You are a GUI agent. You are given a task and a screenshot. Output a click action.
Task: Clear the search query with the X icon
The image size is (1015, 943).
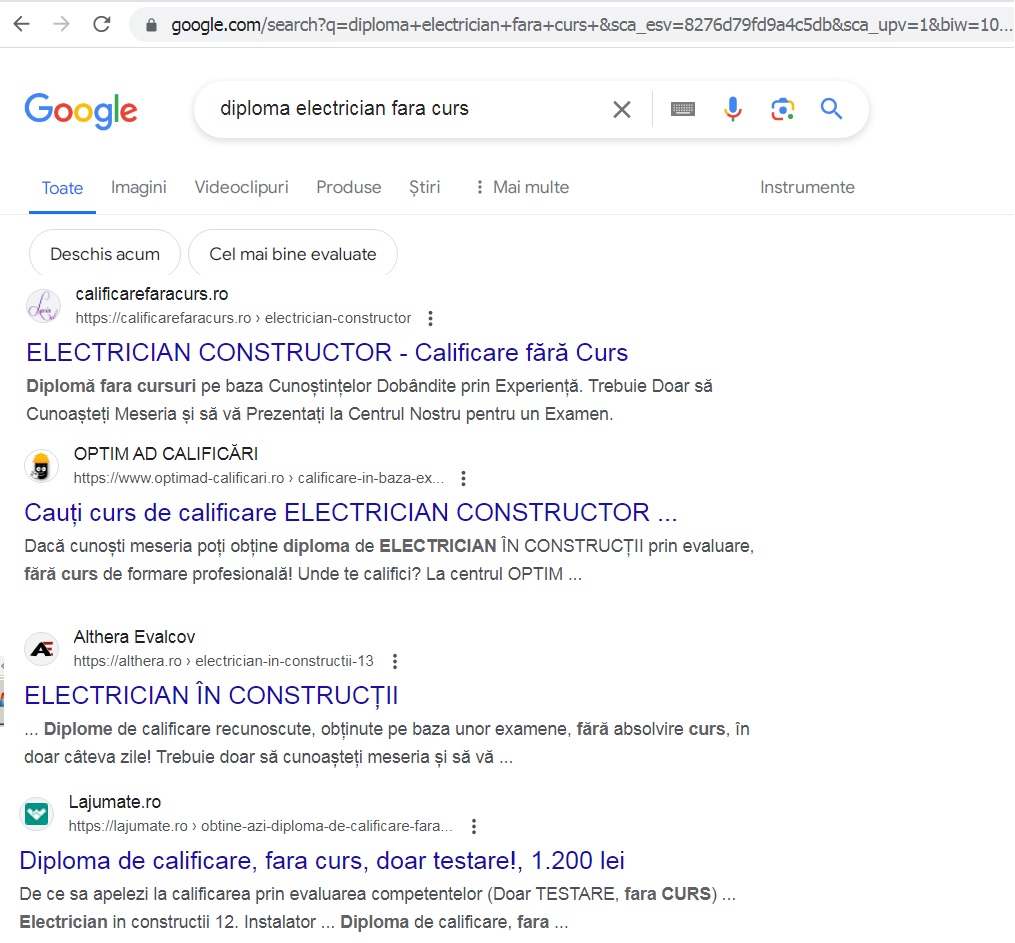tap(622, 109)
